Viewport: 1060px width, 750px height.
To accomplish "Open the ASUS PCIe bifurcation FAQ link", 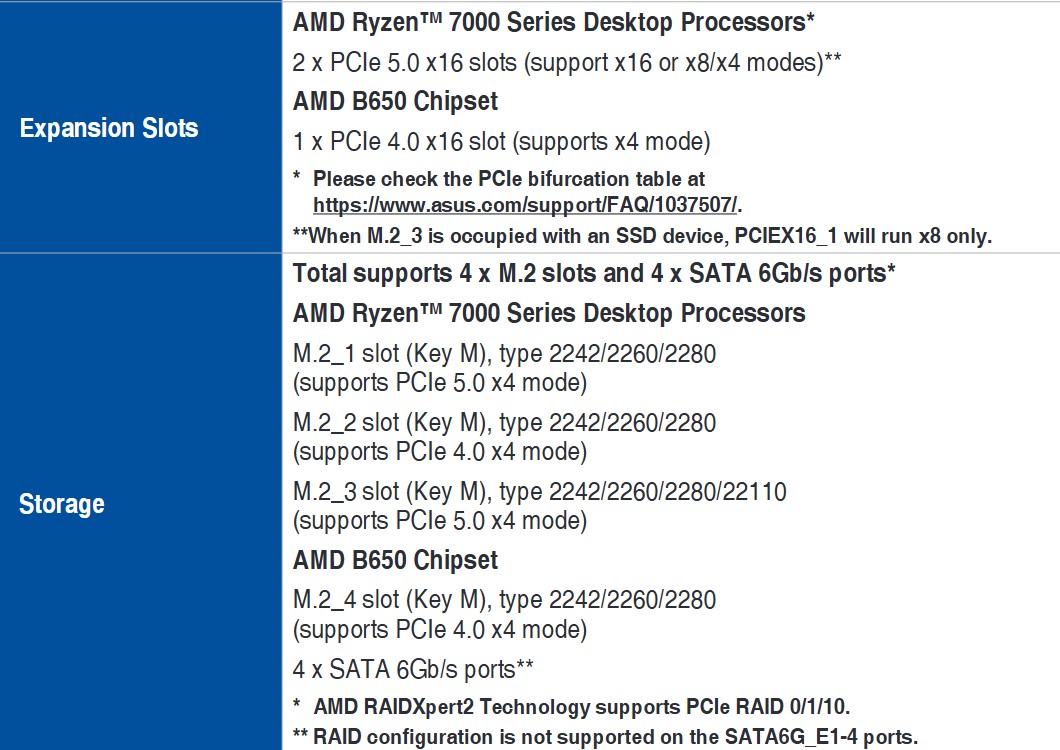I will coord(525,205).
